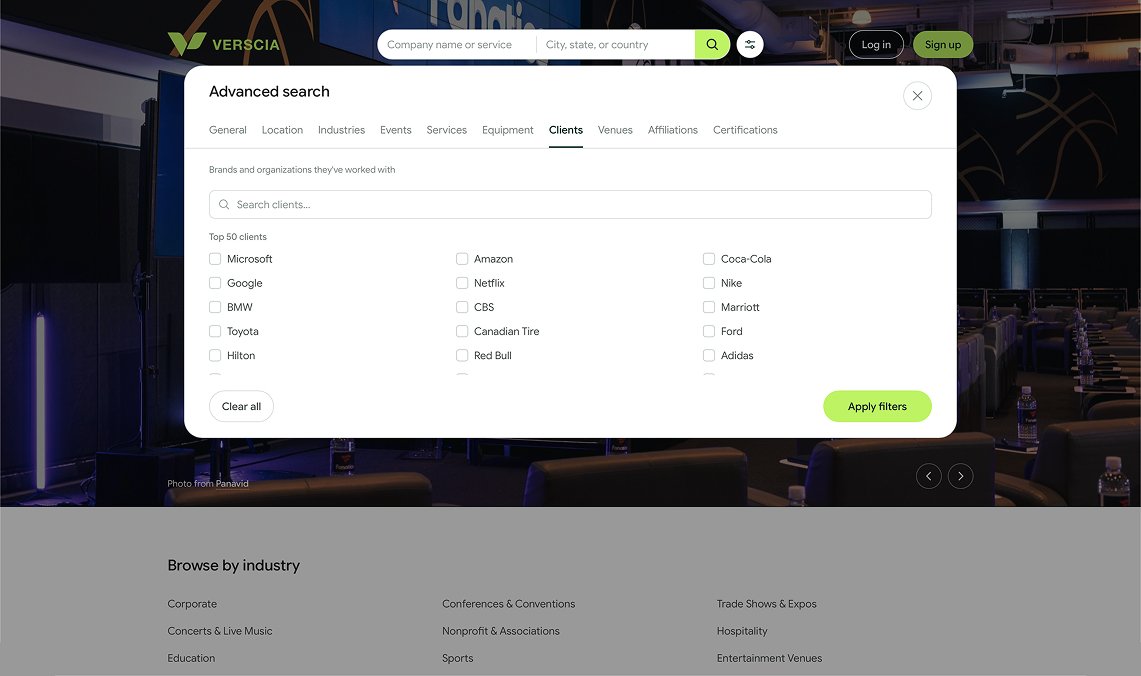Select the Toyota checkbox
The height and width of the screenshot is (676, 1141).
(x=215, y=331)
